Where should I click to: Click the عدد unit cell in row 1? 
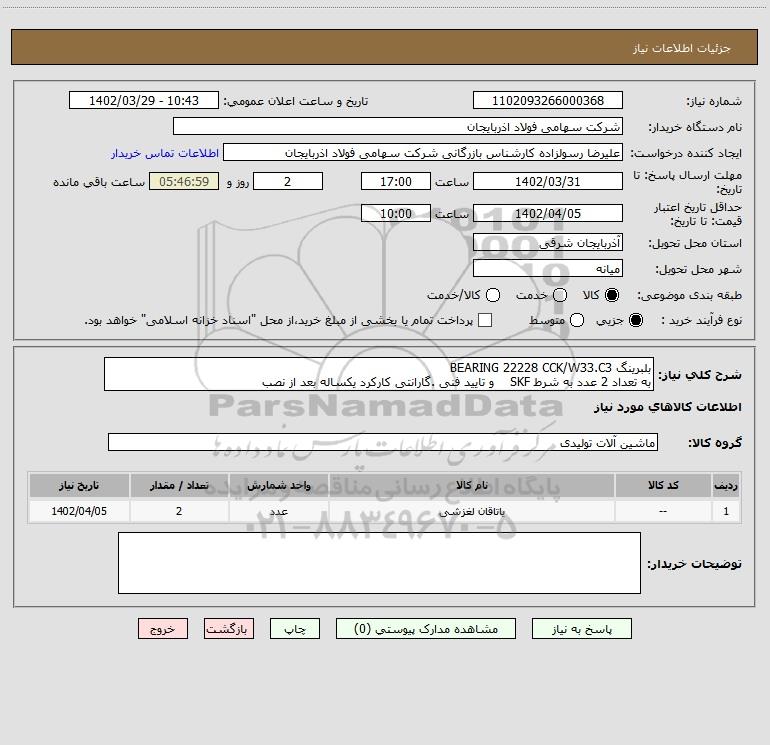coord(278,511)
